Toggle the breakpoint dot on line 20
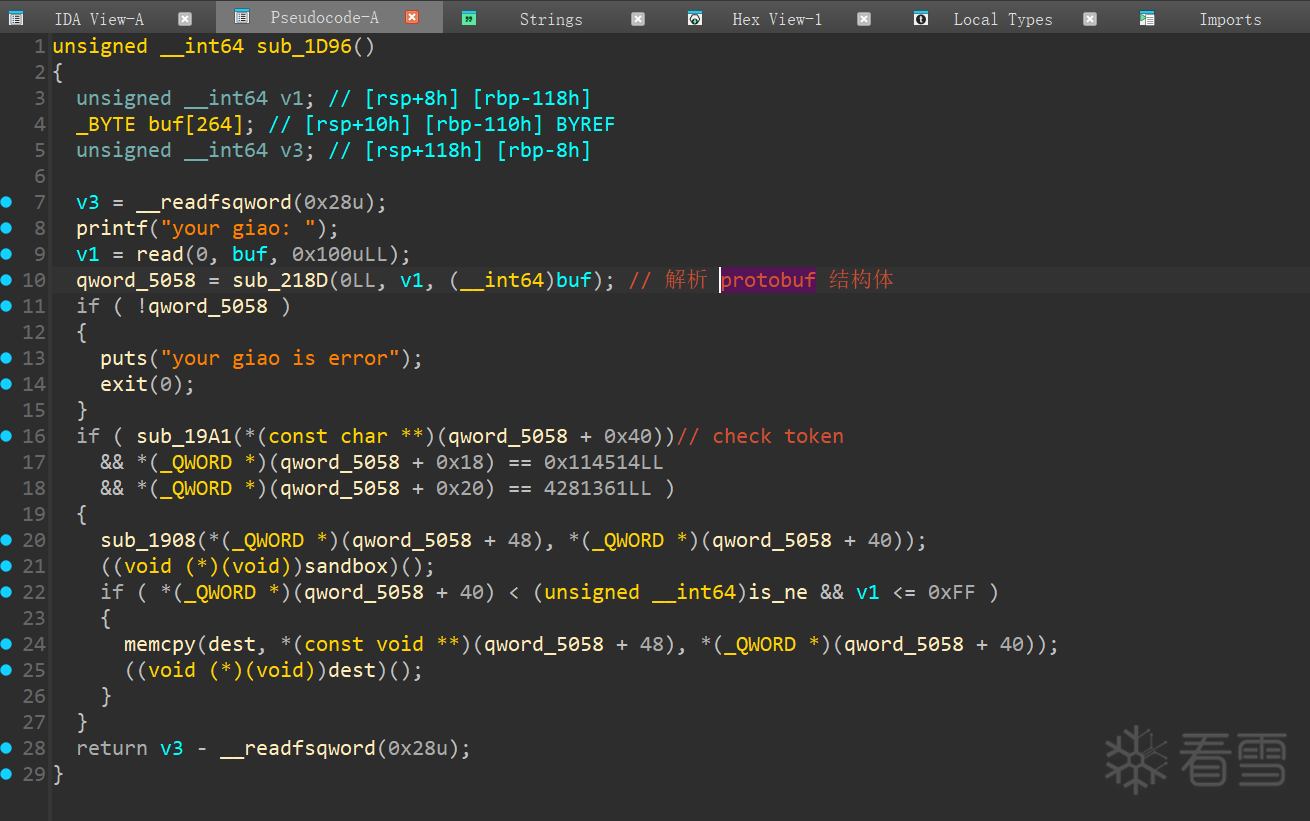 point(7,540)
